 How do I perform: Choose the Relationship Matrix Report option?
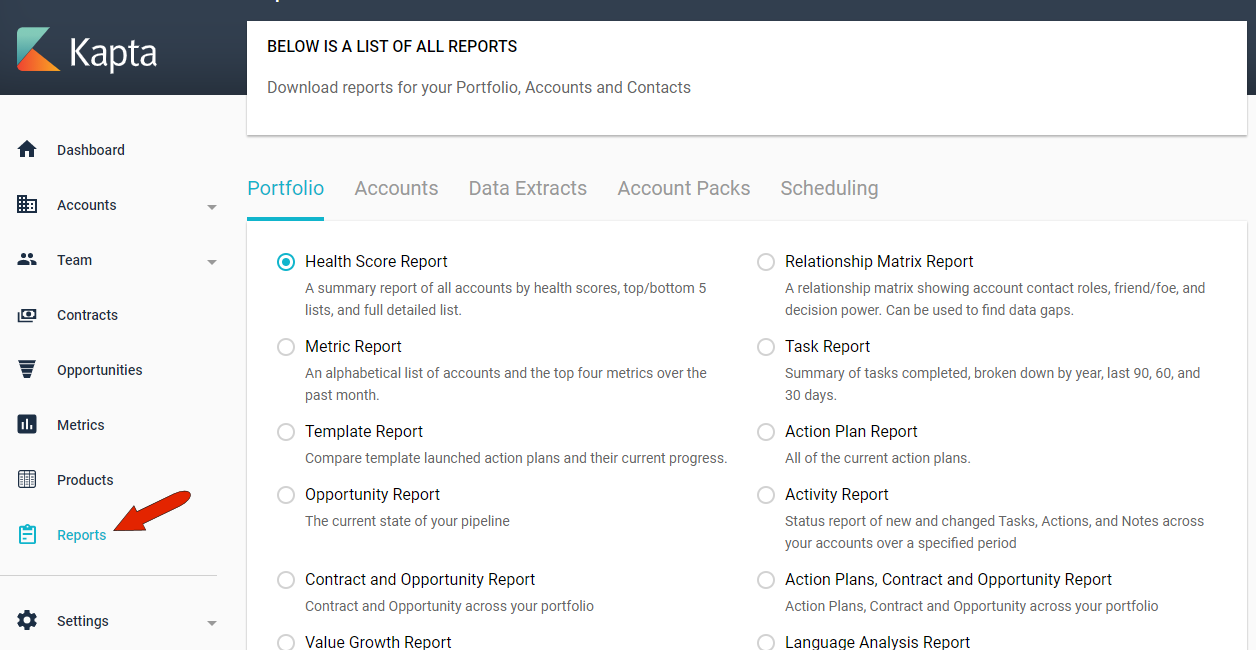[x=766, y=262]
